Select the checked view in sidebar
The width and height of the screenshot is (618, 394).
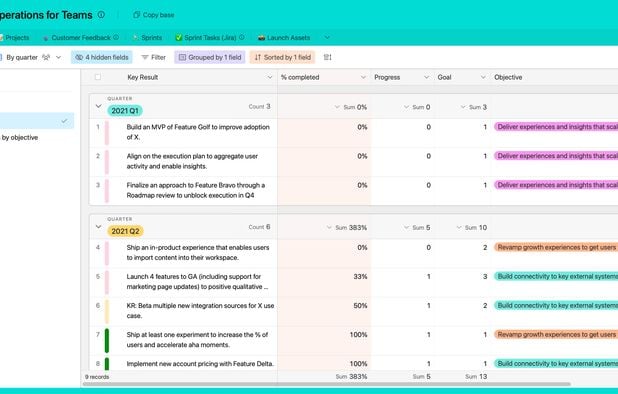coord(36,121)
